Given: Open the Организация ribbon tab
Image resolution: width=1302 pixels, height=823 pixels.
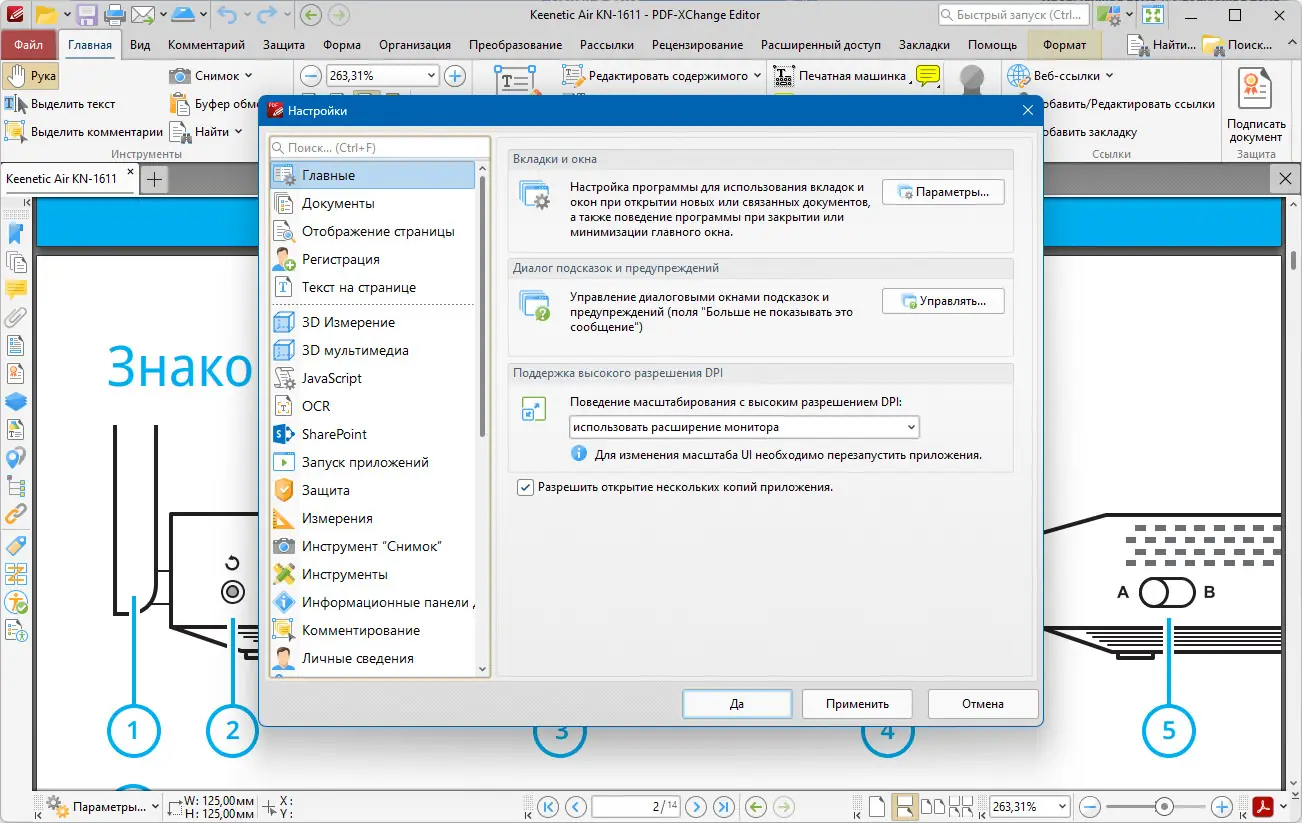Looking at the screenshot, I should click(414, 45).
